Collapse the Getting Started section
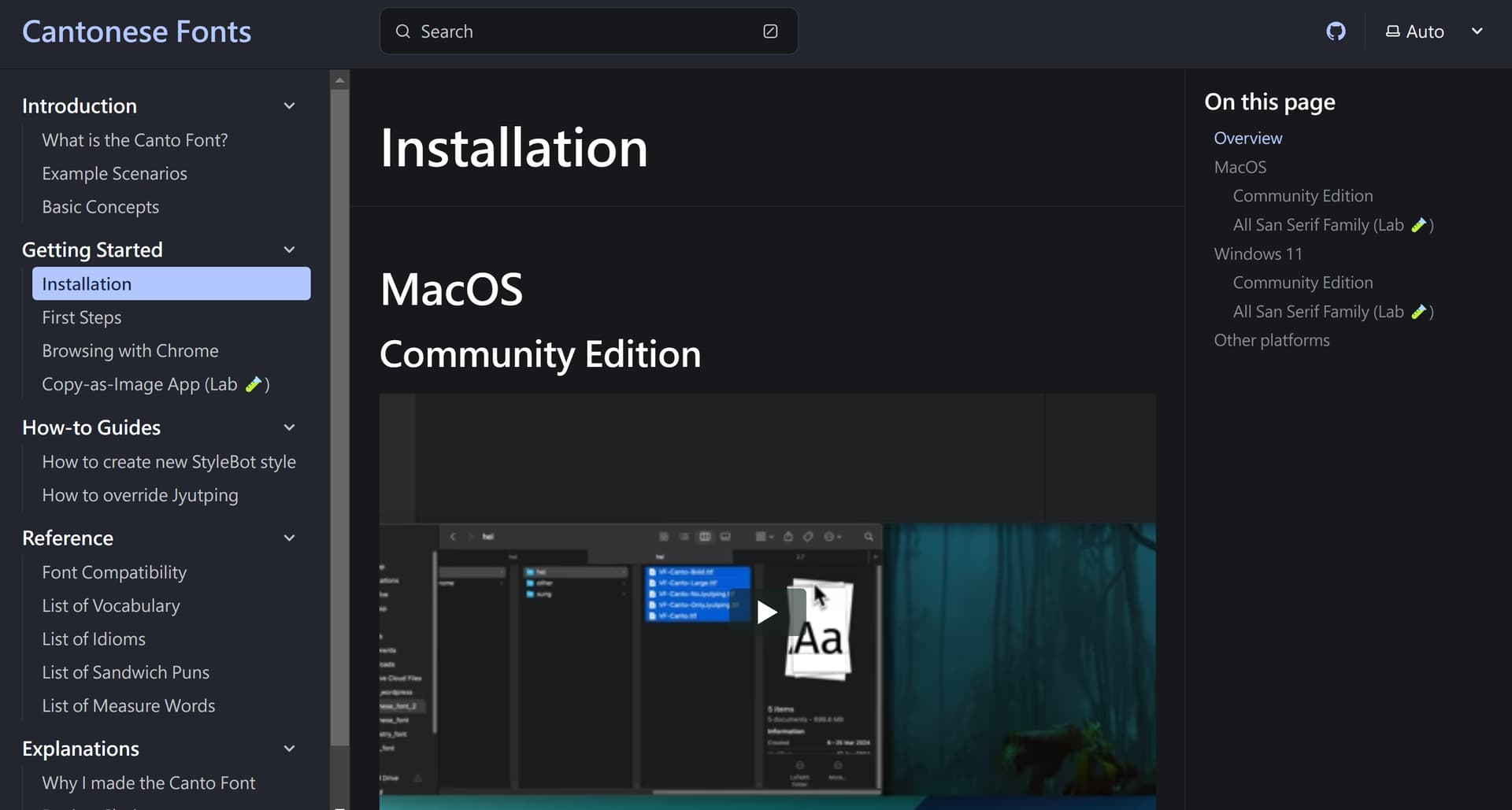The height and width of the screenshot is (810, 1512). pyautogui.click(x=289, y=250)
